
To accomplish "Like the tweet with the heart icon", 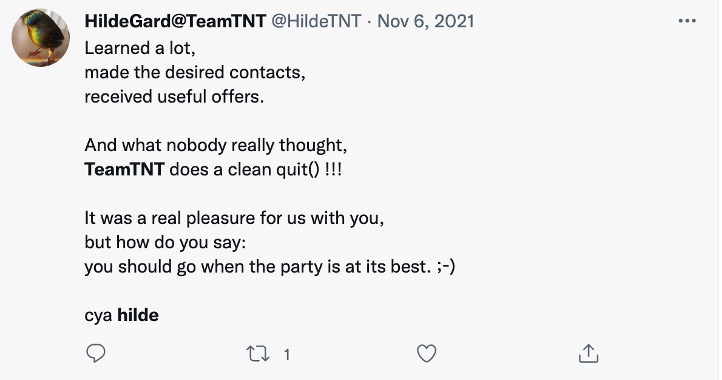I will pos(426,354).
